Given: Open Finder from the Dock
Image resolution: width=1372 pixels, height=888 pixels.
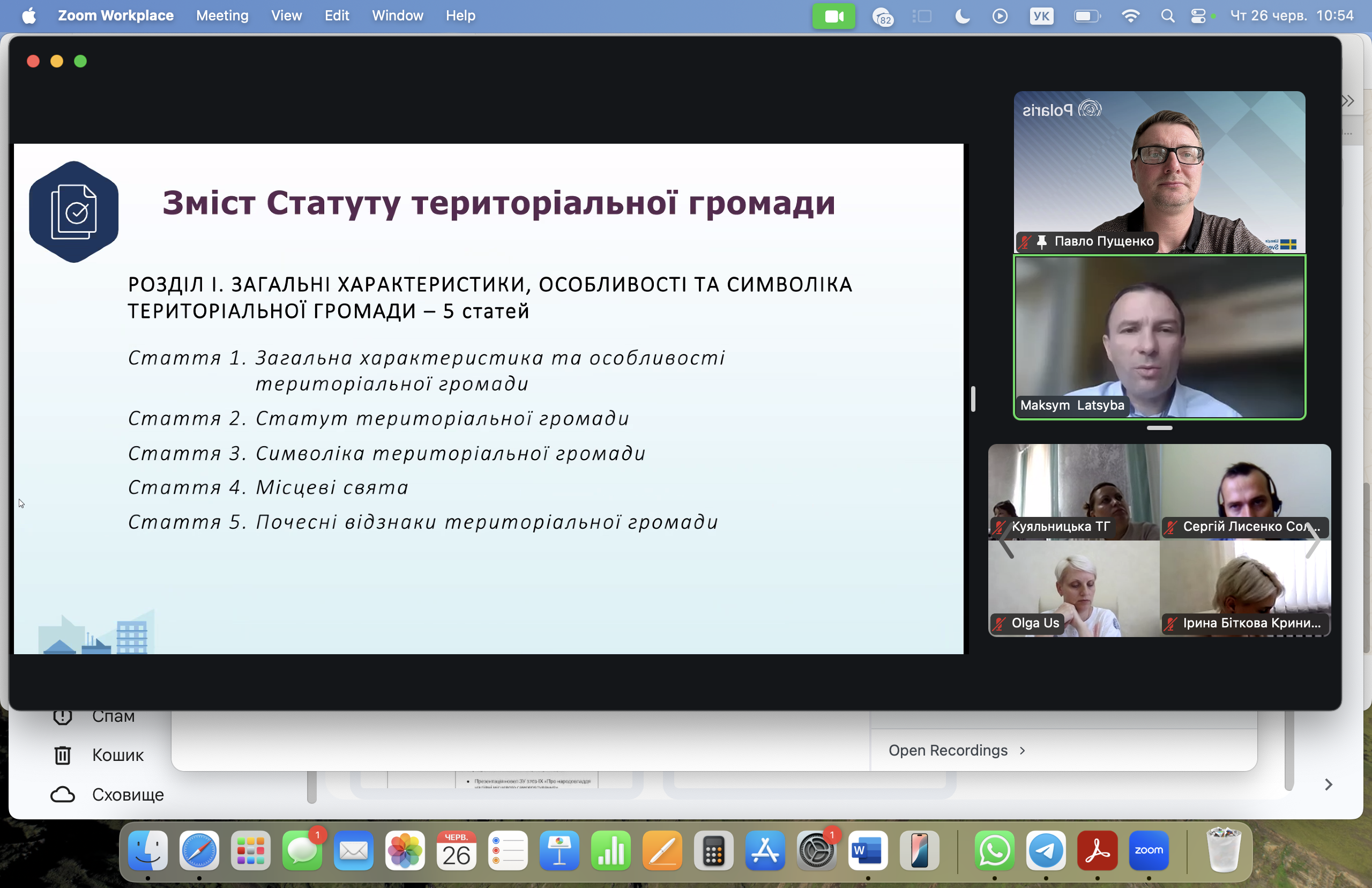Looking at the screenshot, I should coord(148,850).
